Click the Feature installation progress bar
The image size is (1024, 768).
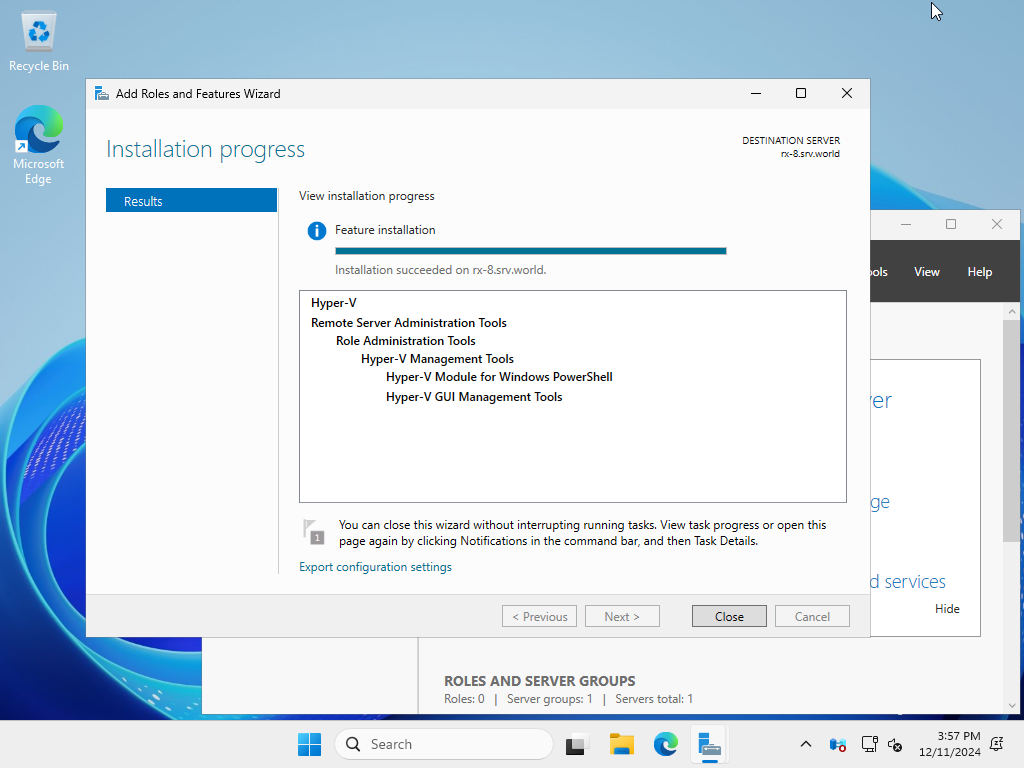pos(530,251)
